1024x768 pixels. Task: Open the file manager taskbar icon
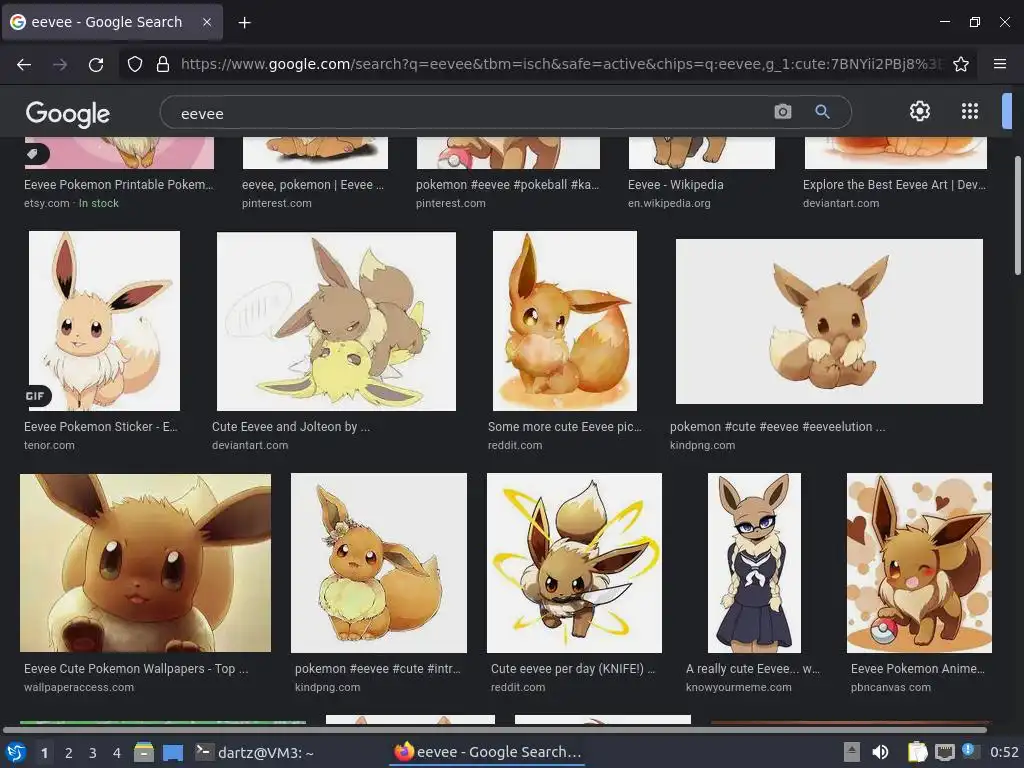pyautogui.click(x=144, y=752)
